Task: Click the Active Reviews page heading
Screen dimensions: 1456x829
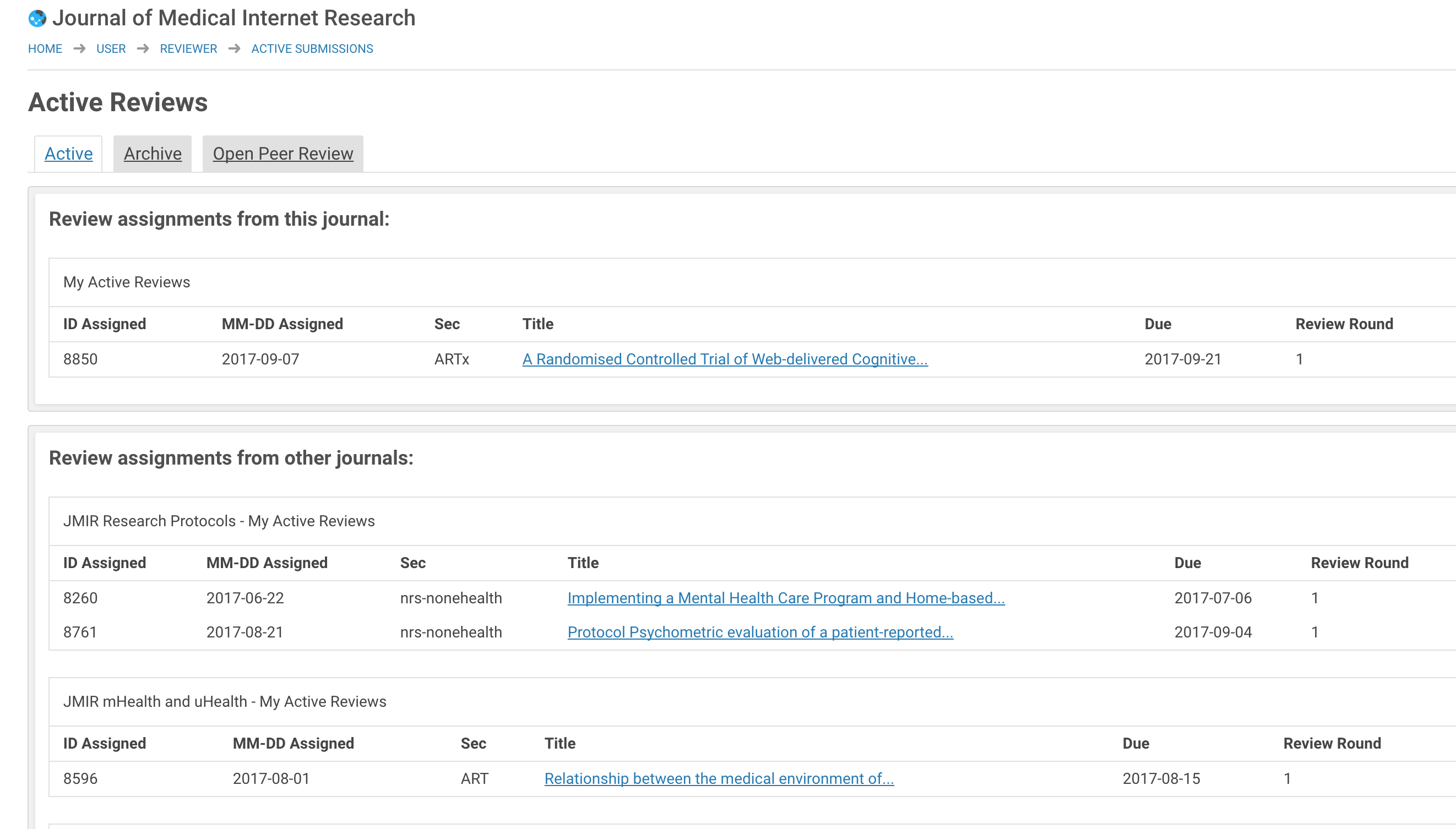Action: point(118,102)
